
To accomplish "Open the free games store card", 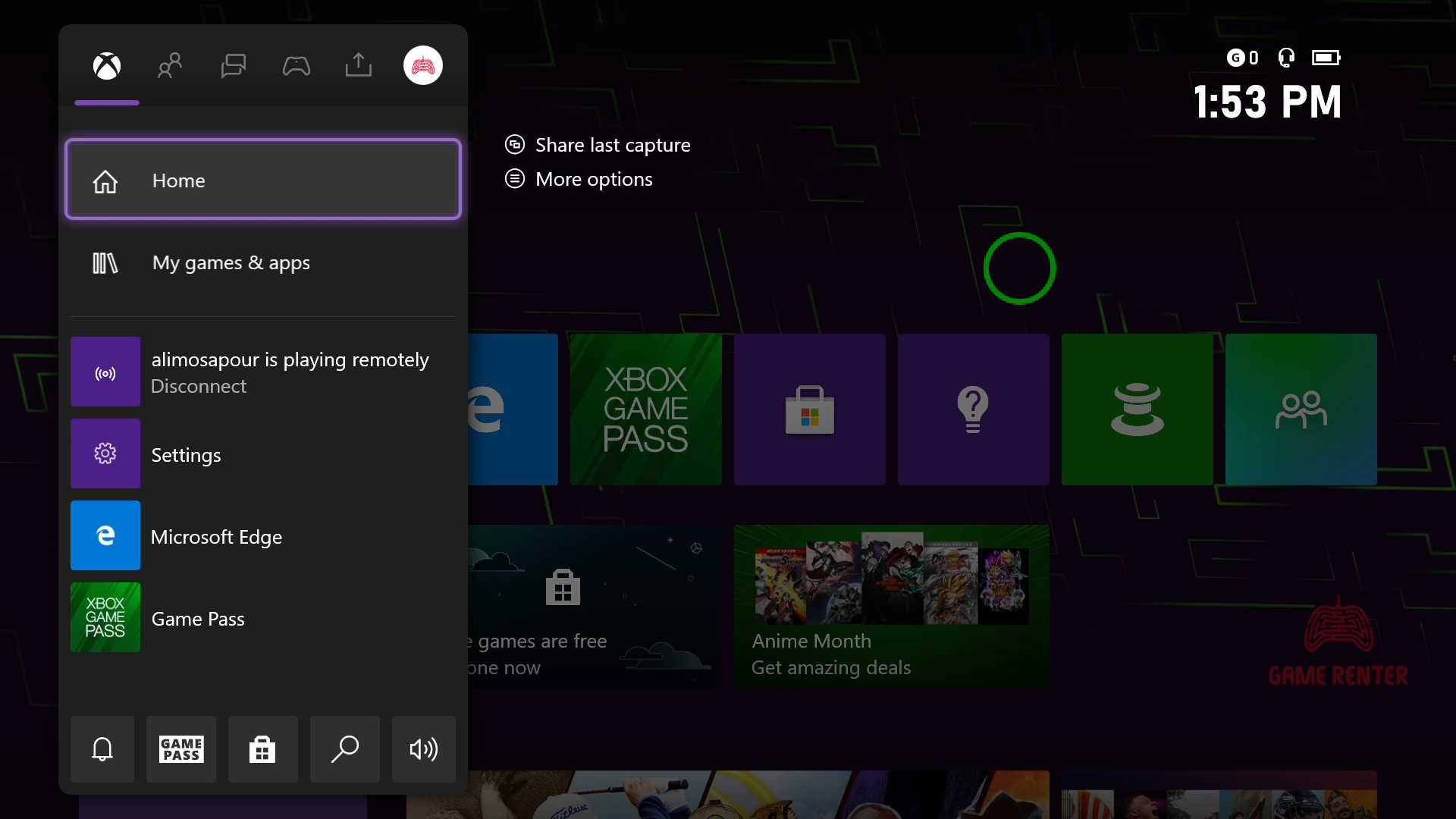I will pos(595,607).
